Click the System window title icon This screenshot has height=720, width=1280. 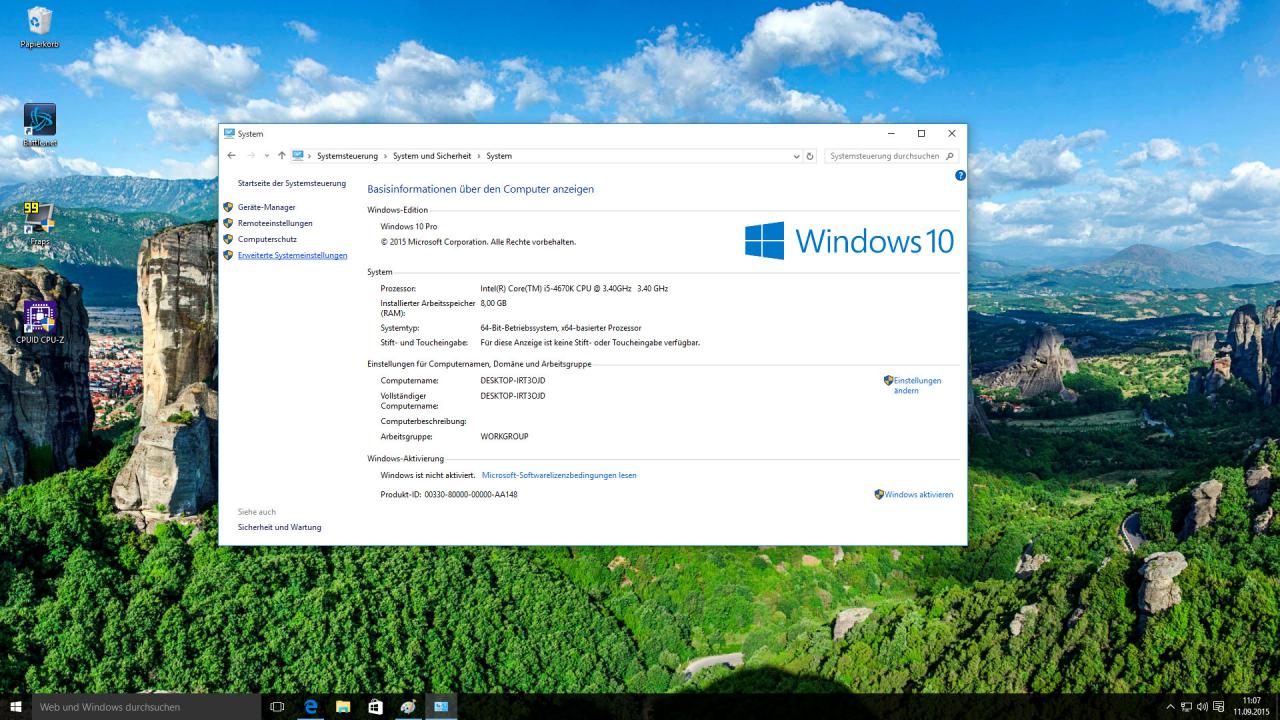[x=229, y=133]
